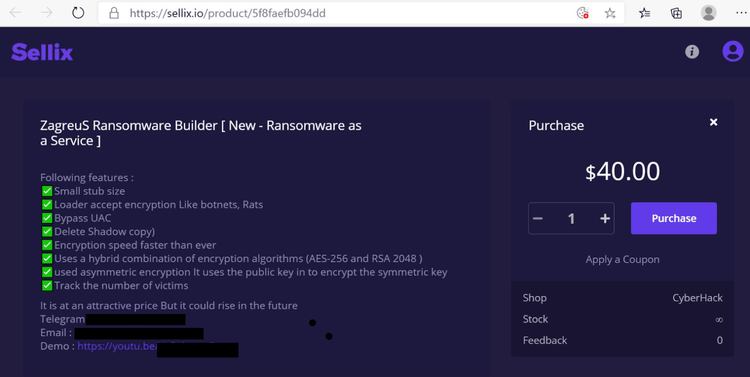This screenshot has width=750, height=377.
Task: Decrease quantity with minus button
Action: (x=538, y=219)
